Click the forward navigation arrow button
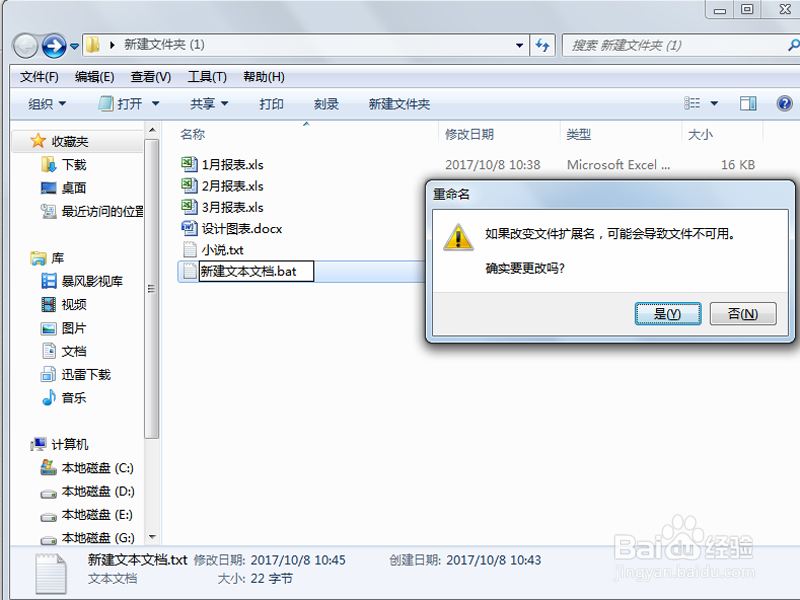 point(54,46)
